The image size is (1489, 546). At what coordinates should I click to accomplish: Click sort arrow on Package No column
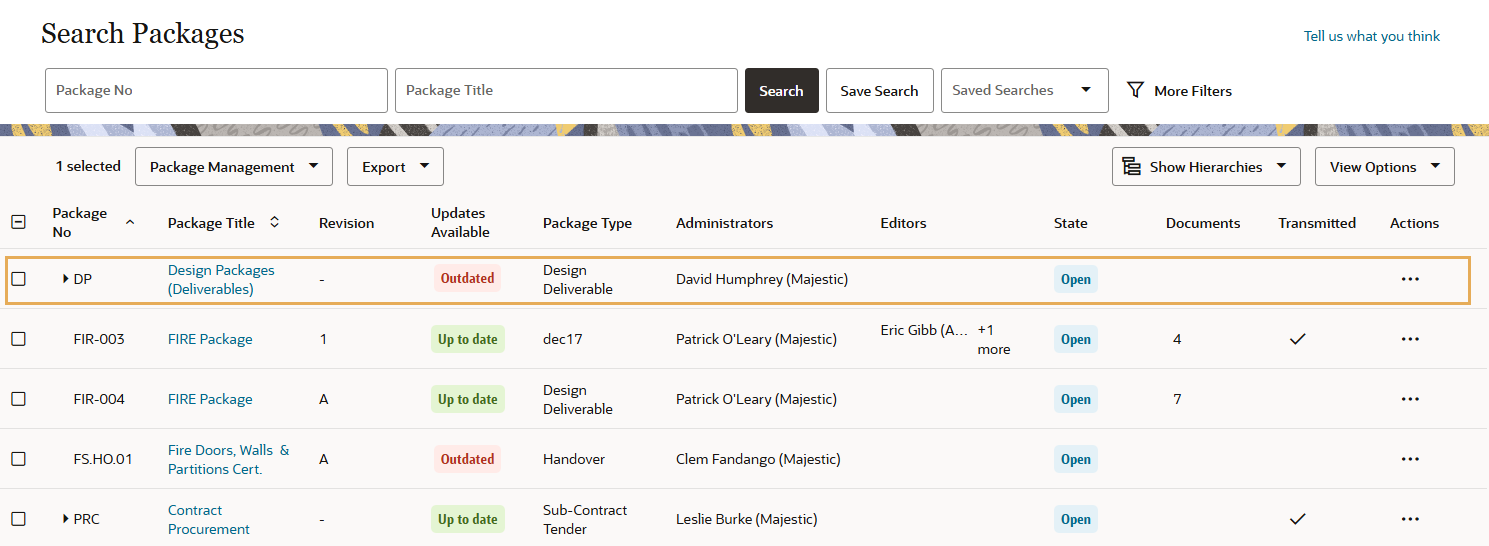(x=130, y=222)
